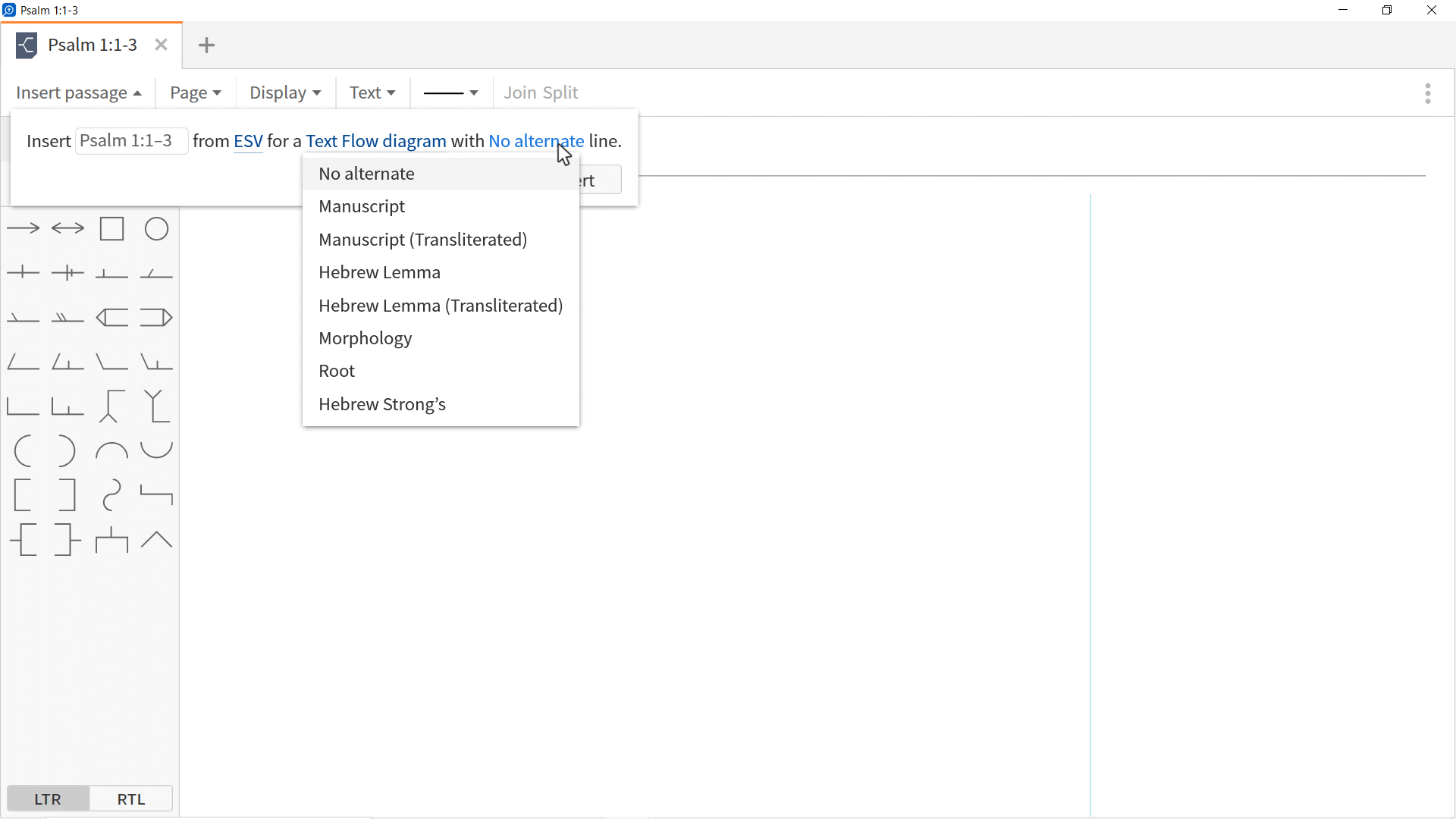This screenshot has width=1456, height=819.
Task: Pick the circle shape tool
Action: coord(156,228)
